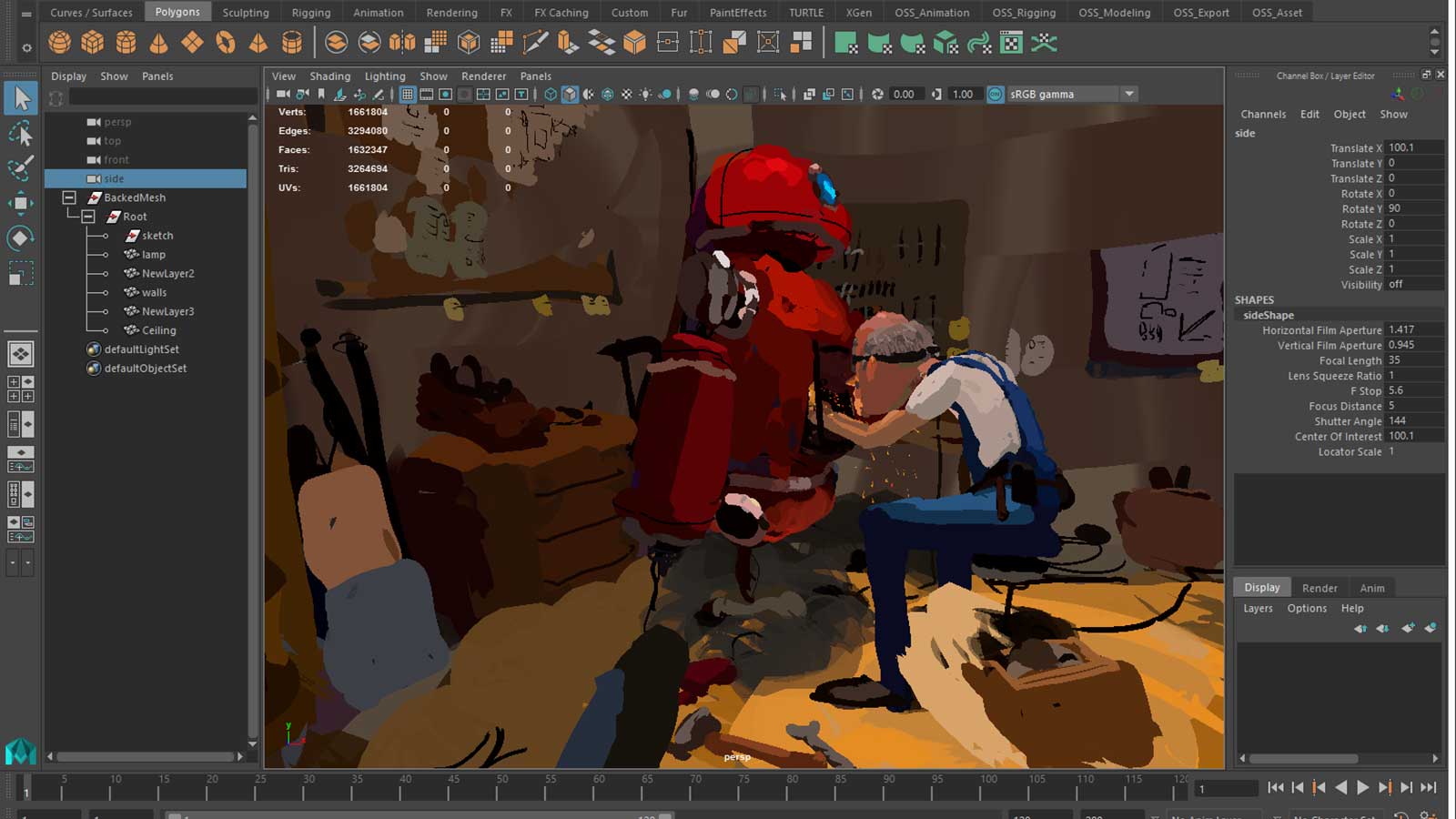
Task: Open the viewport Lighting menu
Action: click(x=385, y=76)
